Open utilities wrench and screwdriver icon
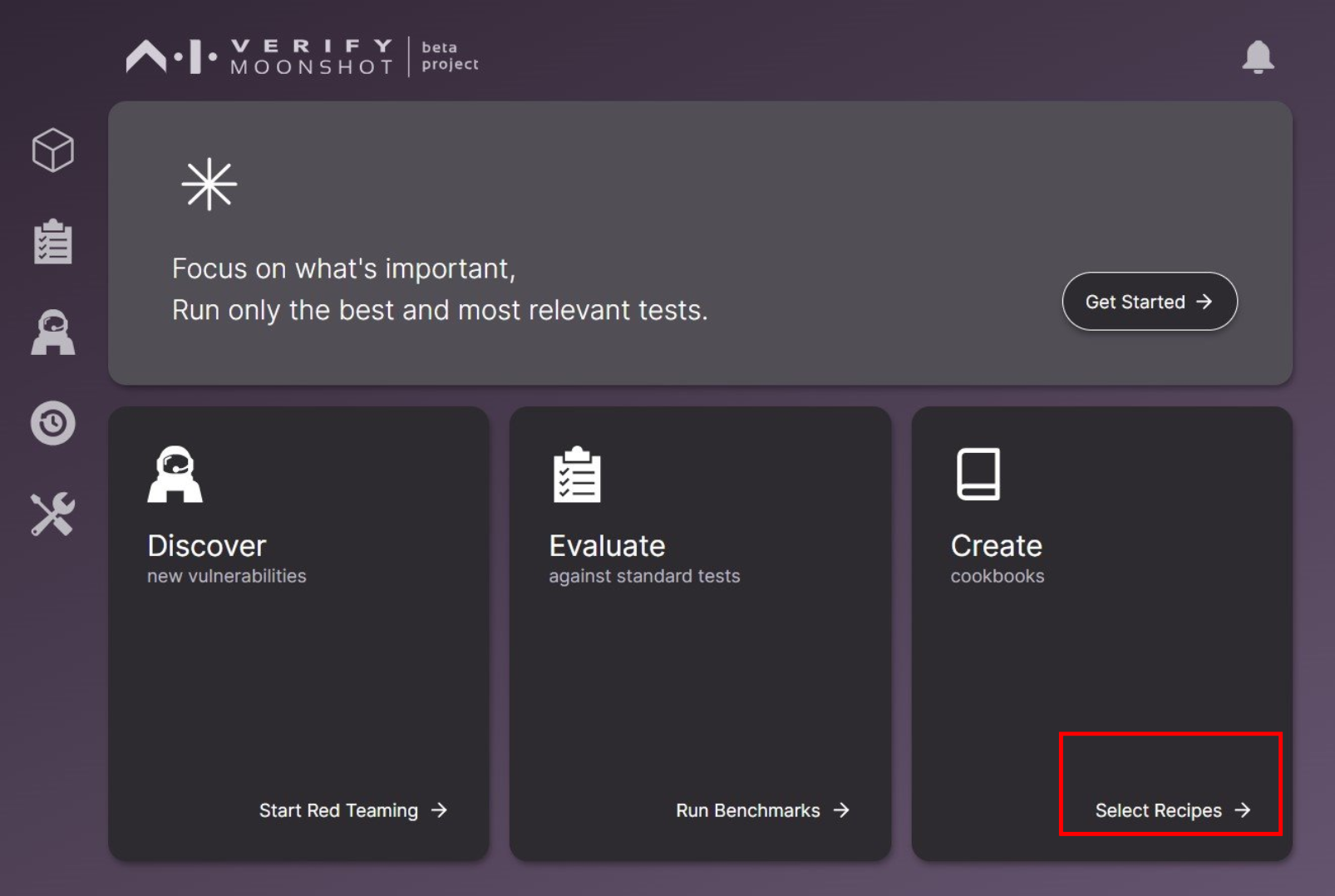Screen dimensions: 1335x896 pyautogui.click(x=53, y=514)
